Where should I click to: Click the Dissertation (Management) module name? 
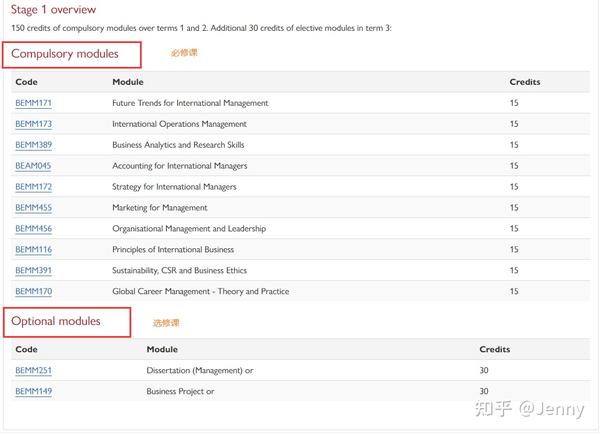tap(195, 371)
